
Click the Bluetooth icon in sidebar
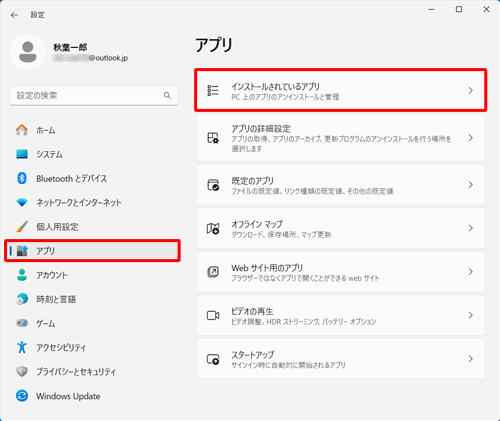(x=22, y=178)
